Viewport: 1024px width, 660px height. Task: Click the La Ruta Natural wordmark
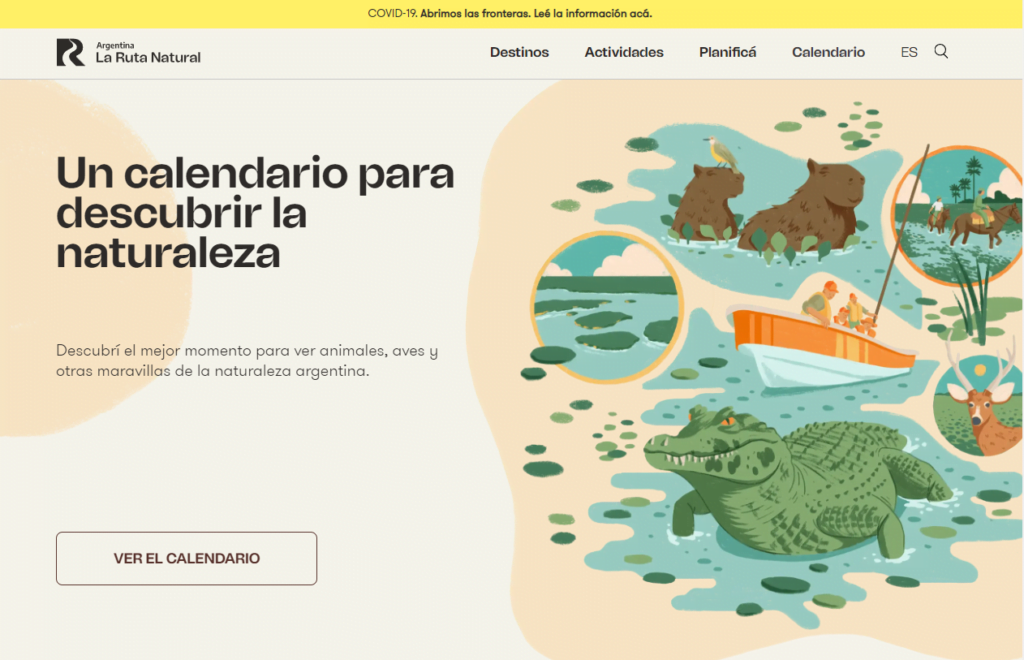pyautogui.click(x=148, y=53)
